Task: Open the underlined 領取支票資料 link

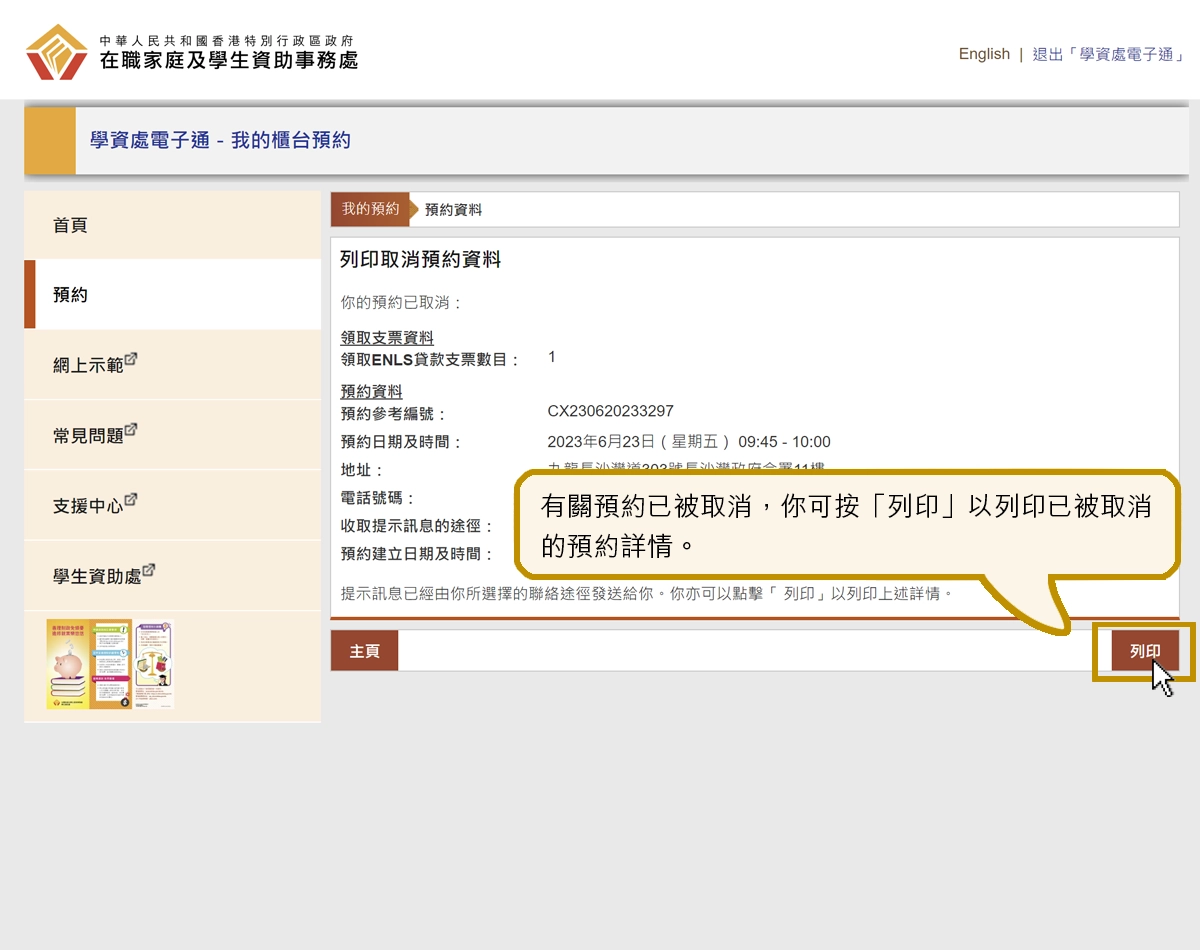Action: tap(388, 337)
